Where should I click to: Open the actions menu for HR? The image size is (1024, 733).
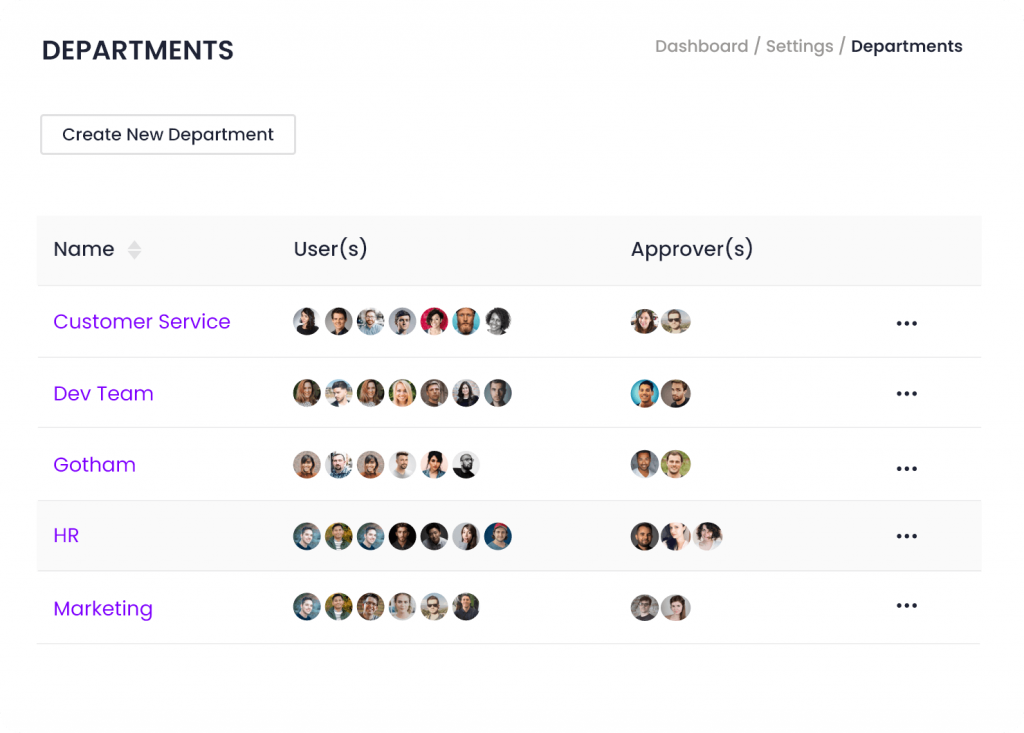click(x=906, y=536)
